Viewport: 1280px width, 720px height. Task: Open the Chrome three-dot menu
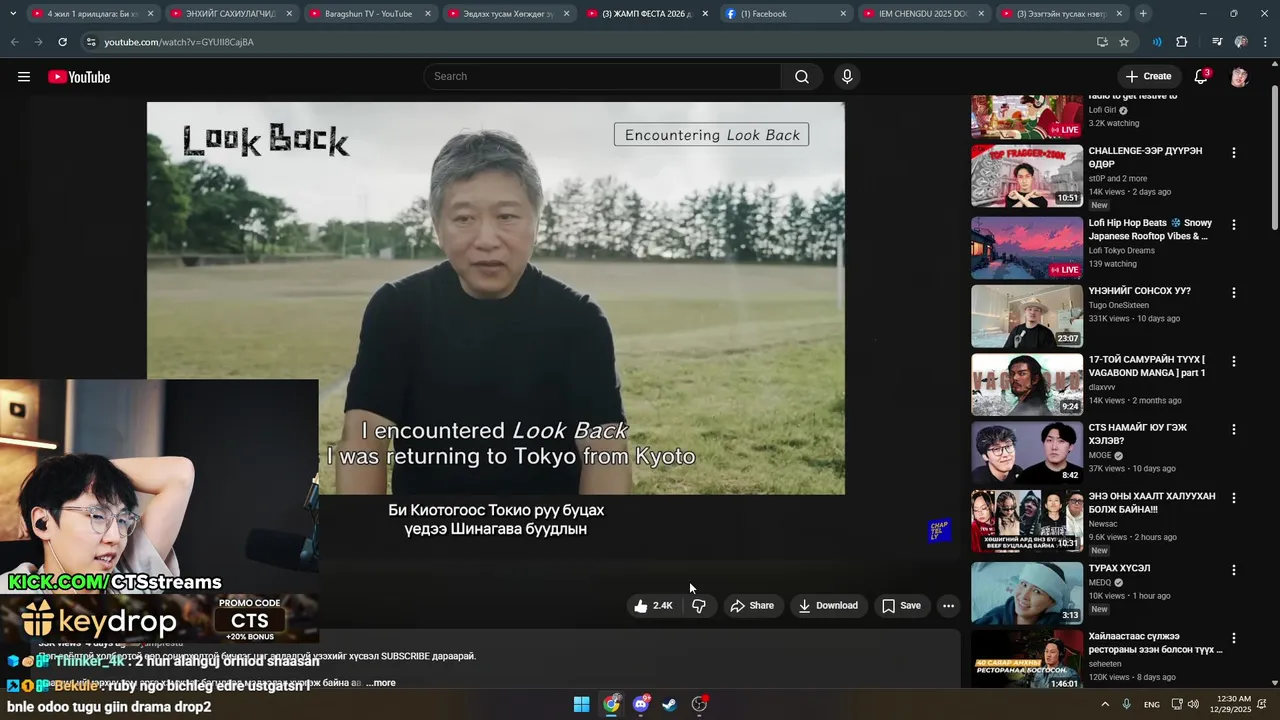point(1265,42)
